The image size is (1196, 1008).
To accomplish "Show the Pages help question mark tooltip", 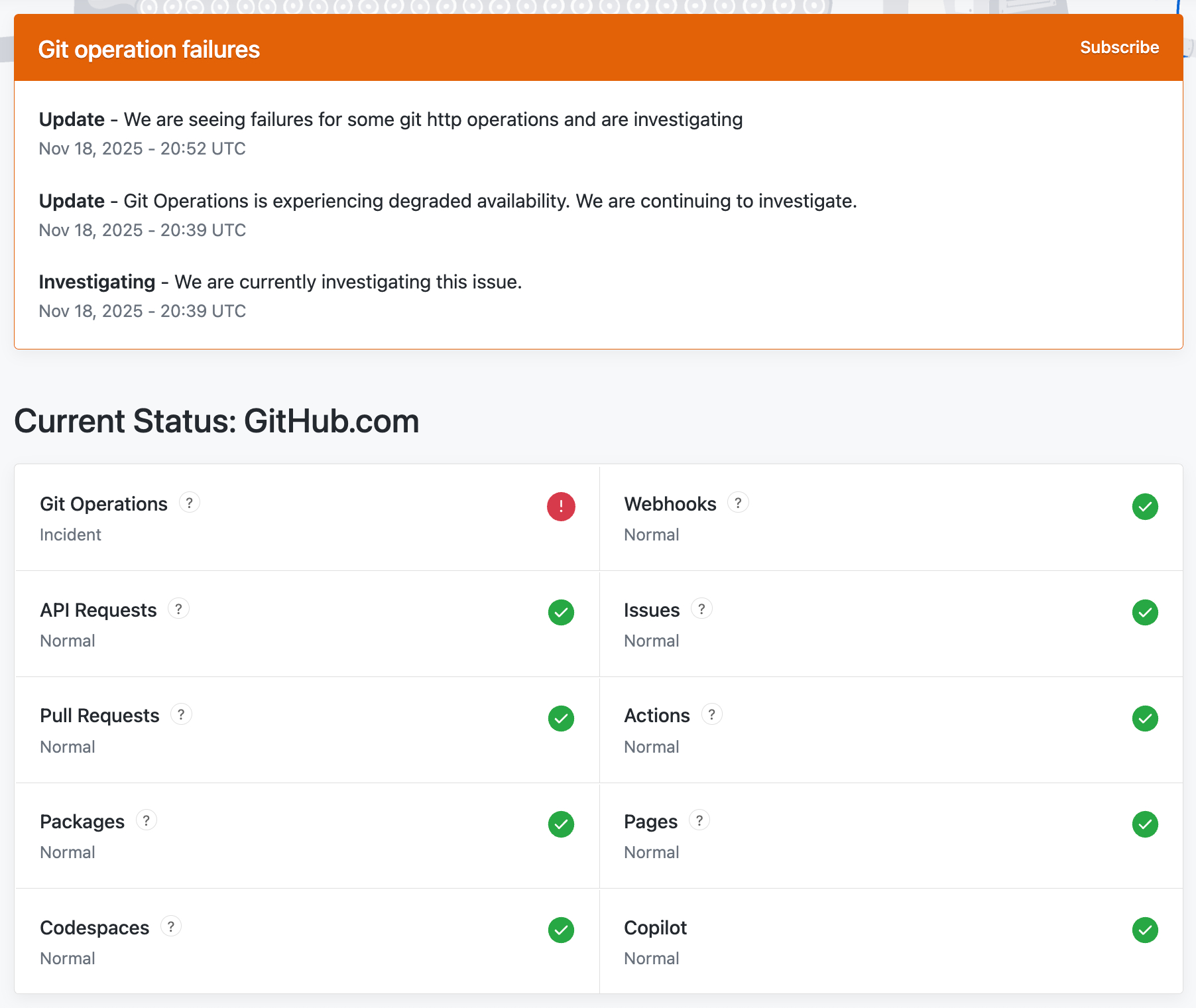I will click(x=699, y=820).
